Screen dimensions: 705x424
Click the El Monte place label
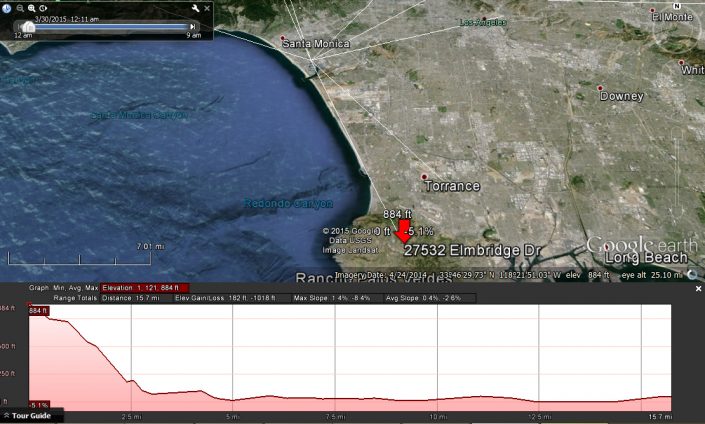[672, 17]
